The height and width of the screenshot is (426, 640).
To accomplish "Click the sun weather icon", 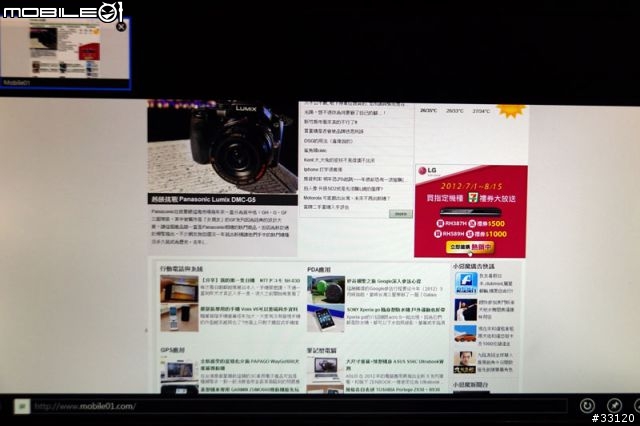I will (510, 111).
